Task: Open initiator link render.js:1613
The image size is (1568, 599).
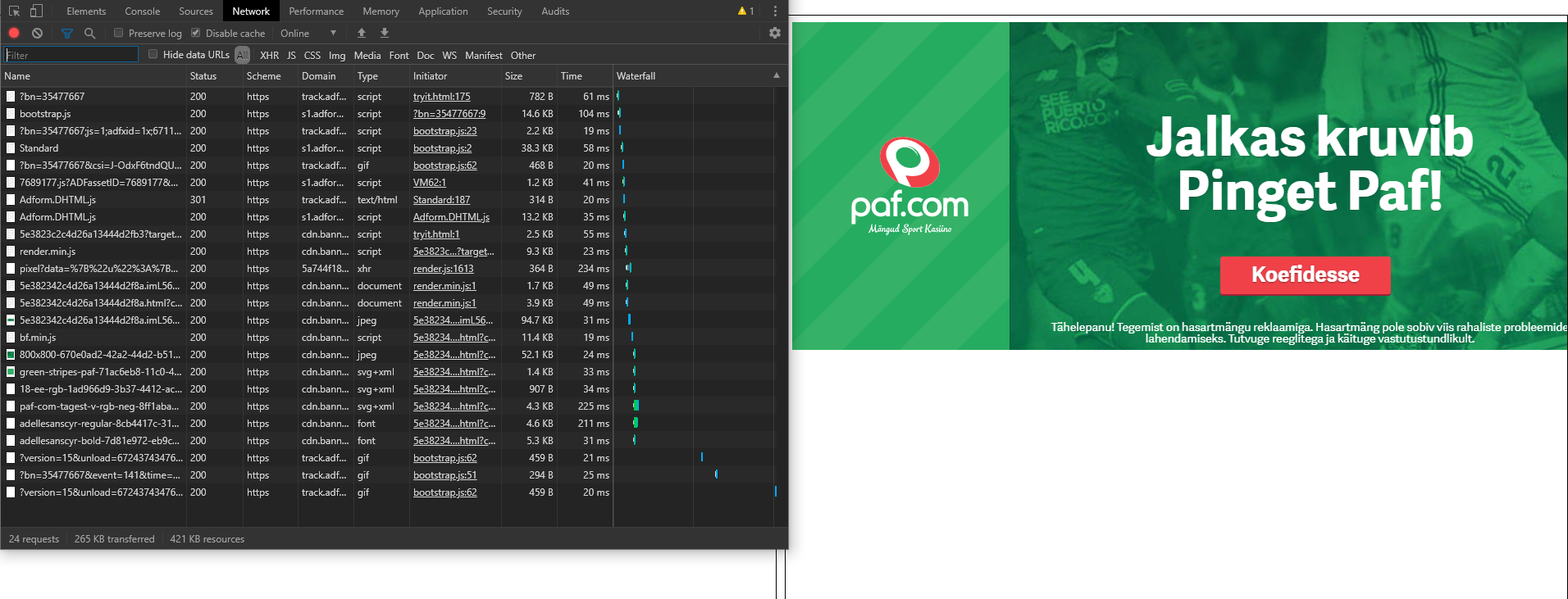Action: click(444, 268)
